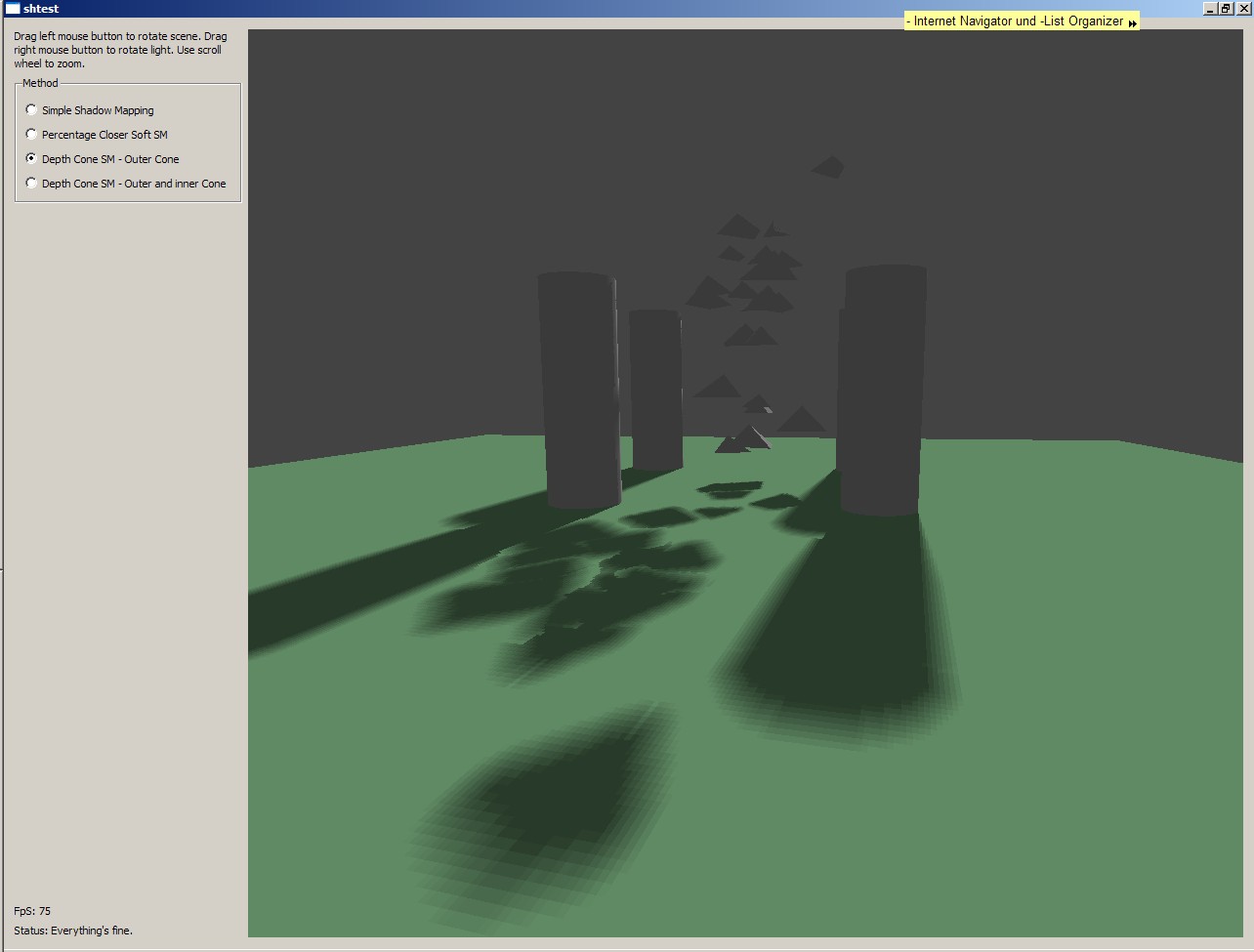The height and width of the screenshot is (952, 1254).
Task: Enable Depth Cone SM - Outer and inner Cone
Action: (32, 184)
